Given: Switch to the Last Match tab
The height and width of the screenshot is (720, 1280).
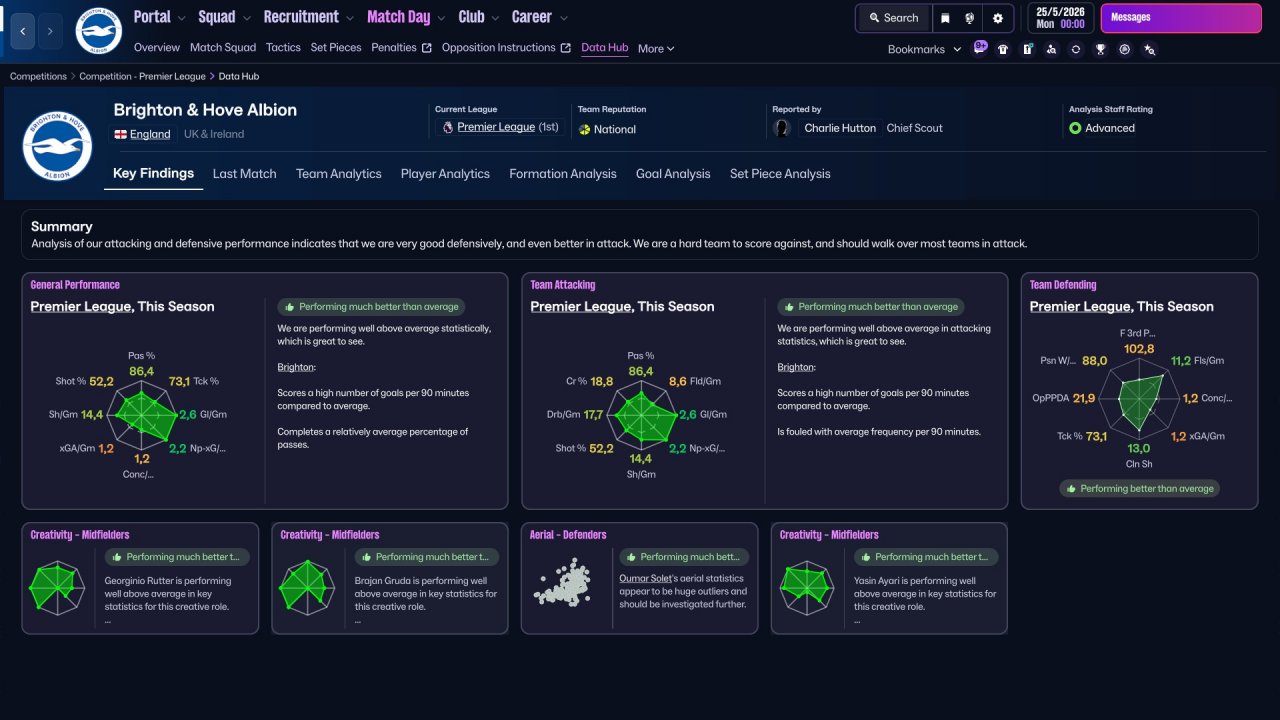Looking at the screenshot, I should pyautogui.click(x=244, y=174).
